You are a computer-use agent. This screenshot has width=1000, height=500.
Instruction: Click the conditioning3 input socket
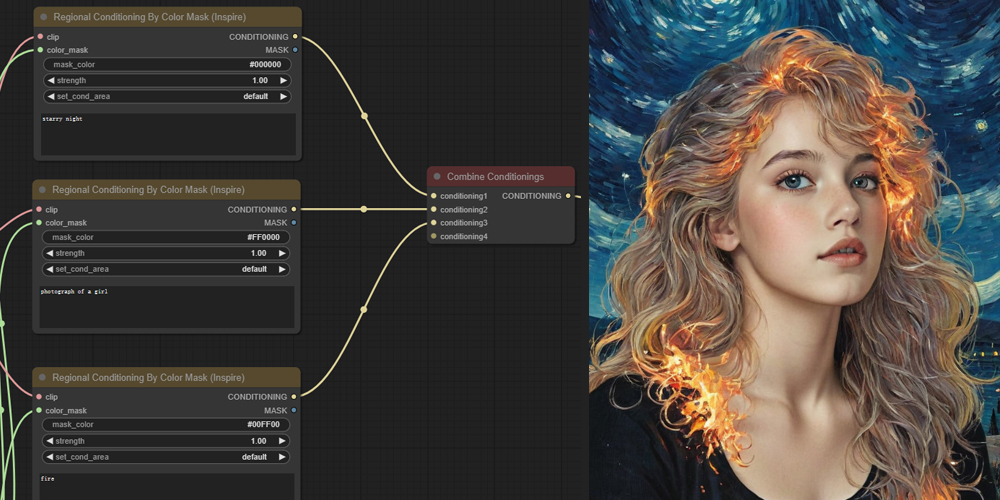pyautogui.click(x=434, y=223)
